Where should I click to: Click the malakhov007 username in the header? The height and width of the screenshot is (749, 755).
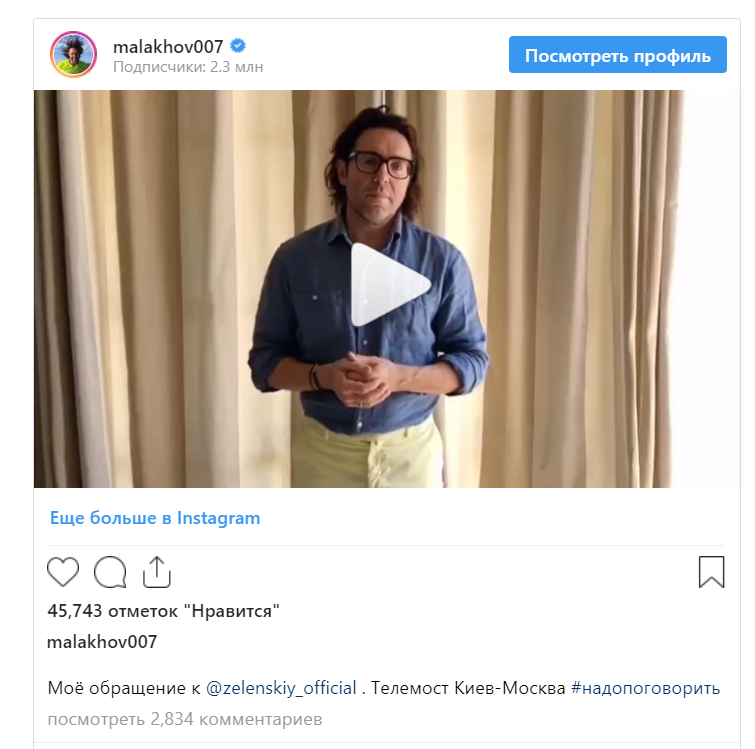(168, 47)
